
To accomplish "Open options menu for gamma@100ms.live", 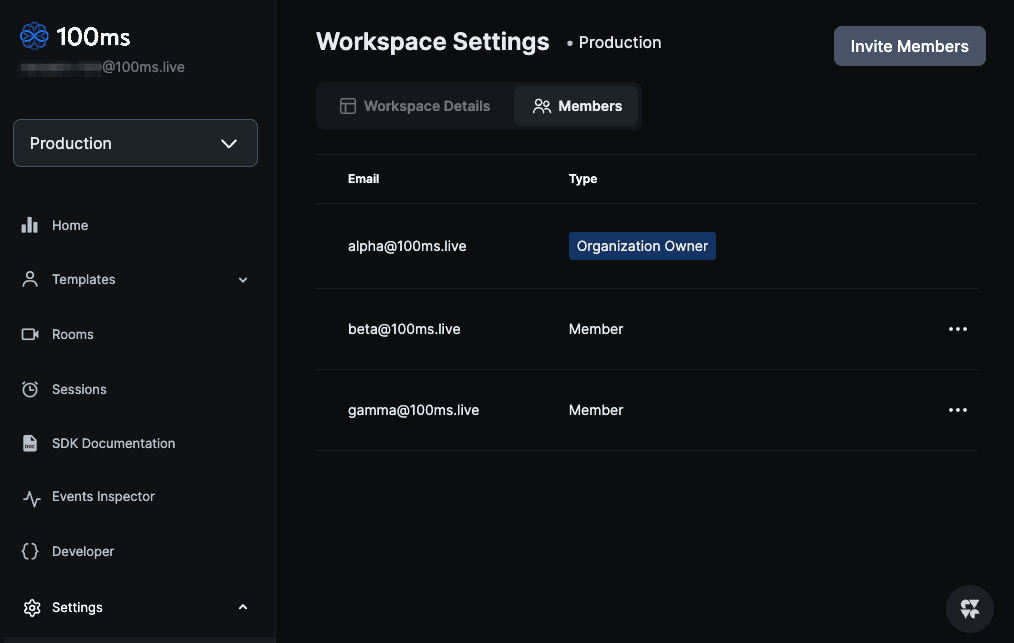I will coord(958,410).
